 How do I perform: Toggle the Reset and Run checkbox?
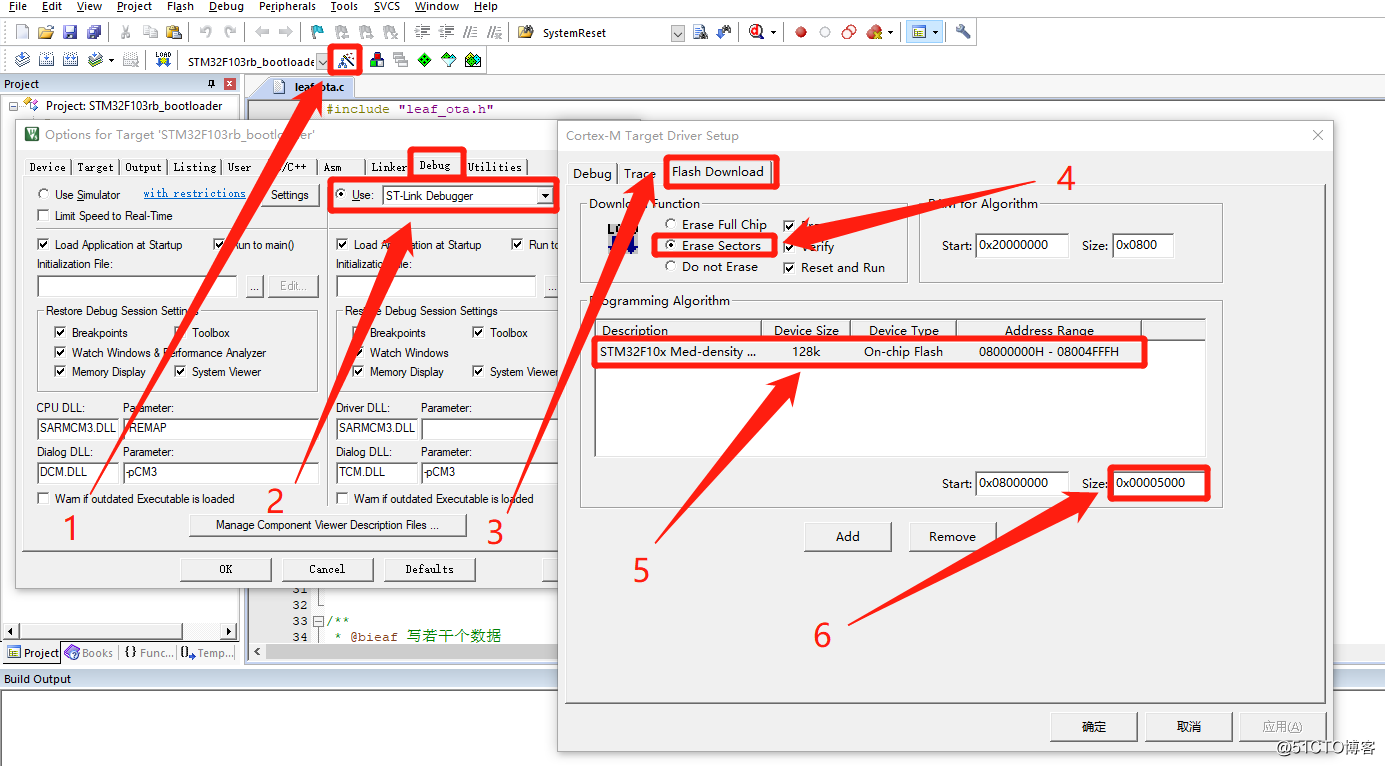coord(790,268)
